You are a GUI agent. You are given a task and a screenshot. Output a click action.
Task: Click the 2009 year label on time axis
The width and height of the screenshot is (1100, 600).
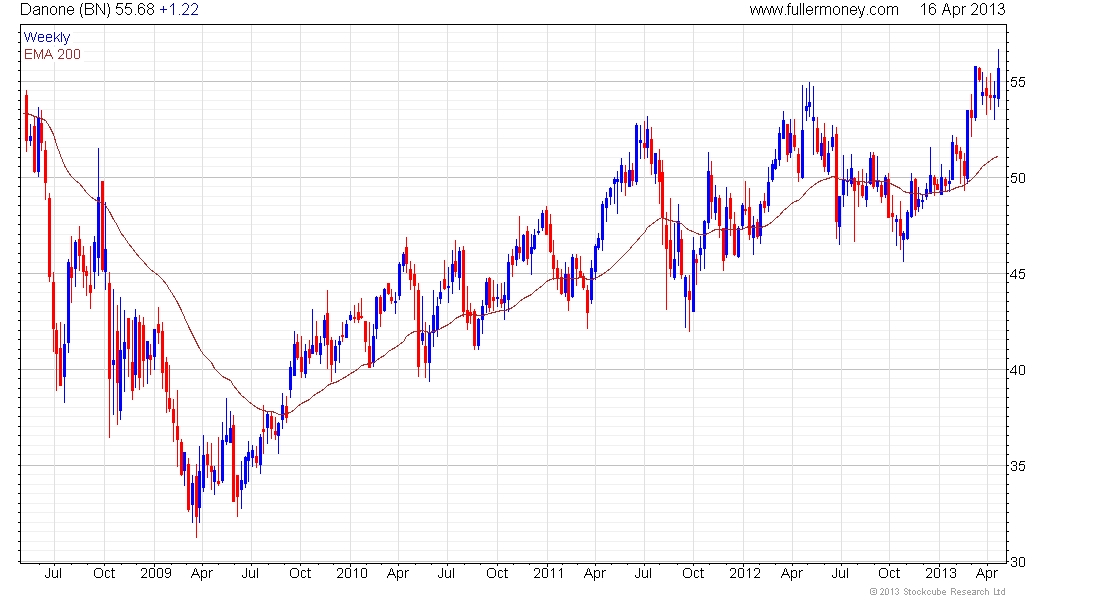(x=156, y=573)
